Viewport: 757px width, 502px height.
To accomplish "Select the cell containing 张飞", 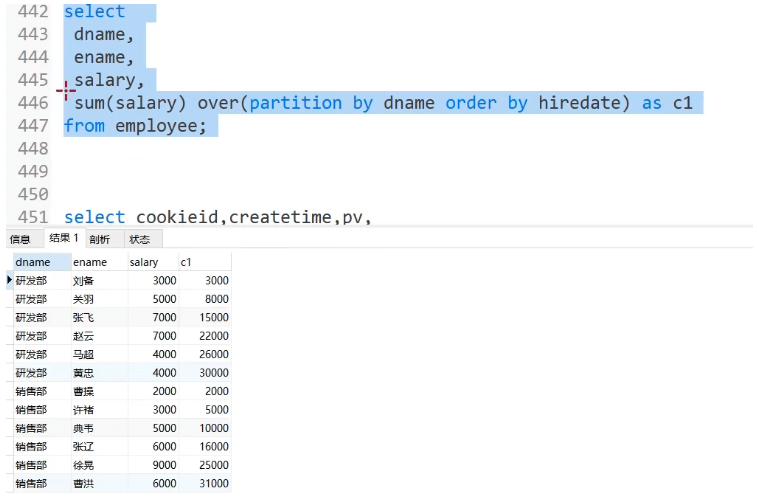I will (99, 318).
